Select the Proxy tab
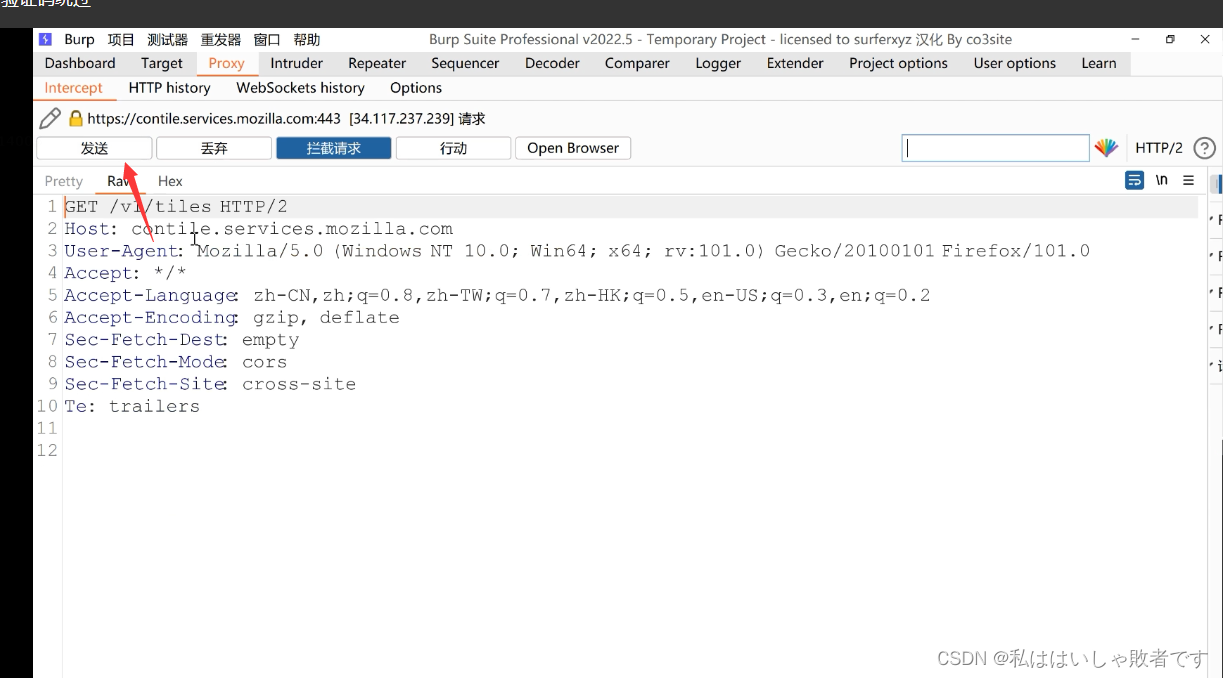 pyautogui.click(x=227, y=63)
